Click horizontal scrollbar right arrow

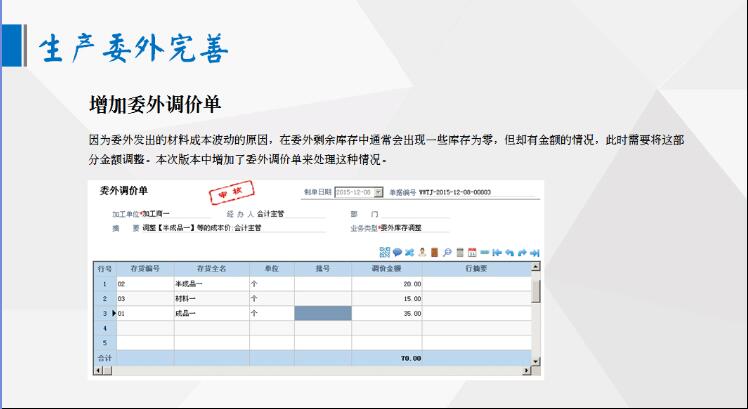click(525, 371)
